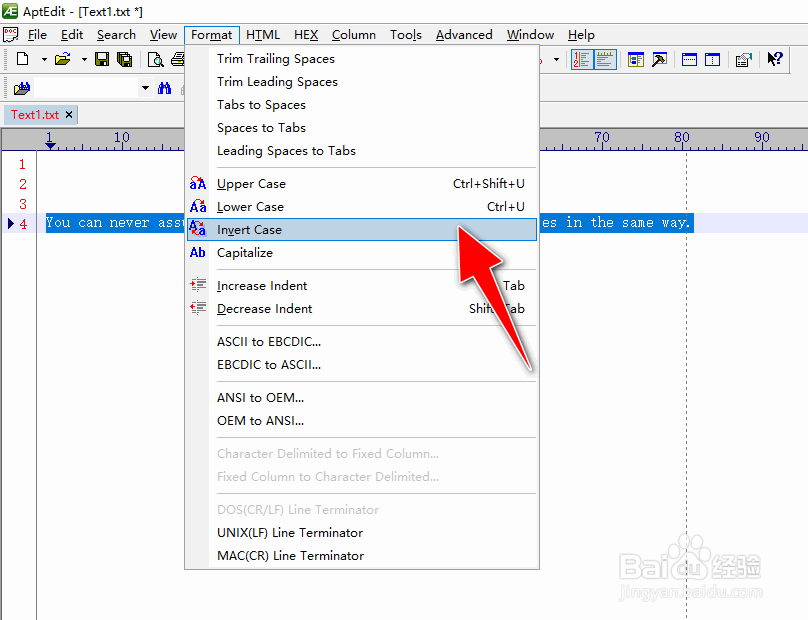
Task: Select Spaces to Tabs
Action: tap(362, 127)
